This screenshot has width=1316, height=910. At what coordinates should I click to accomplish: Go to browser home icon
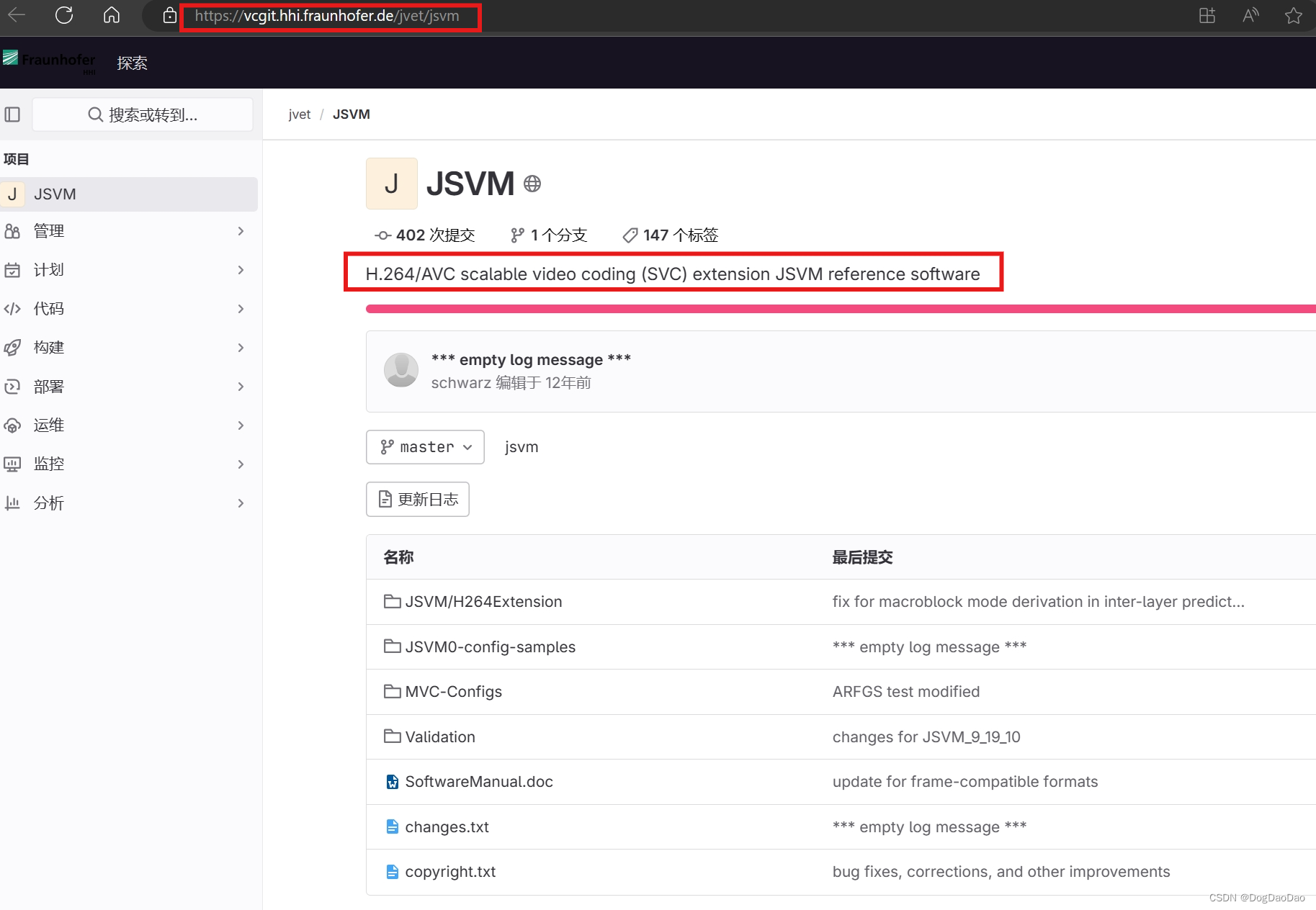pyautogui.click(x=112, y=15)
